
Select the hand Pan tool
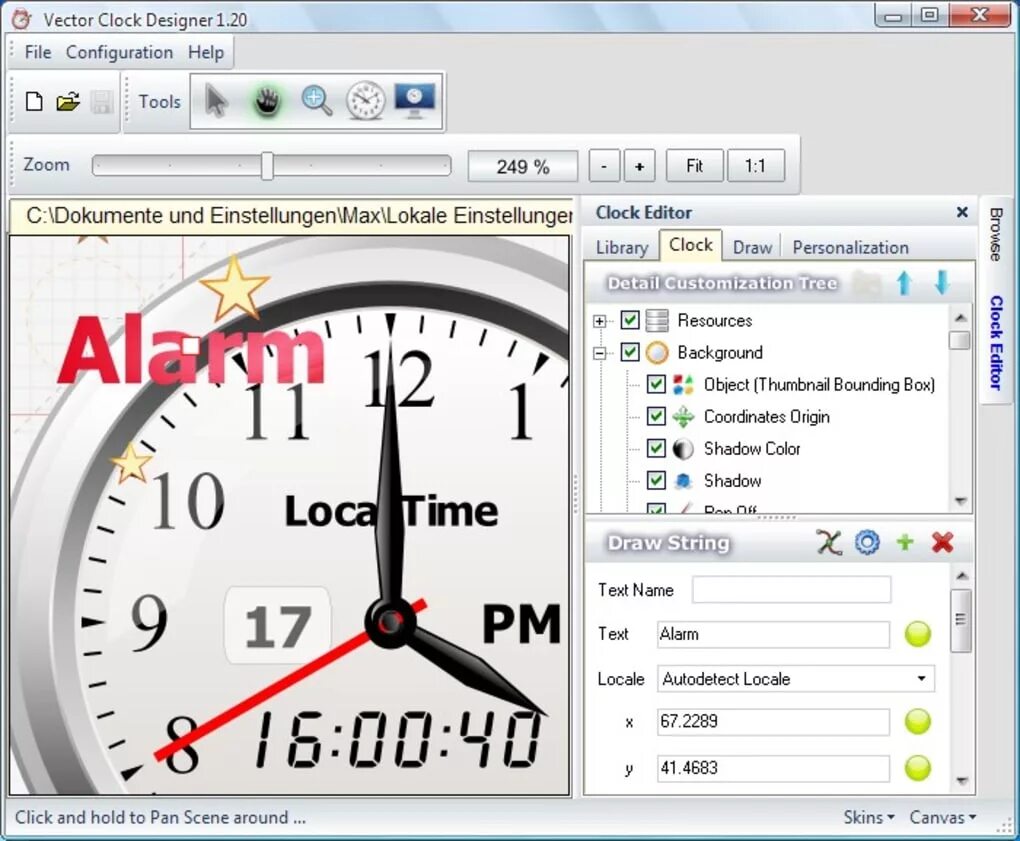[266, 102]
